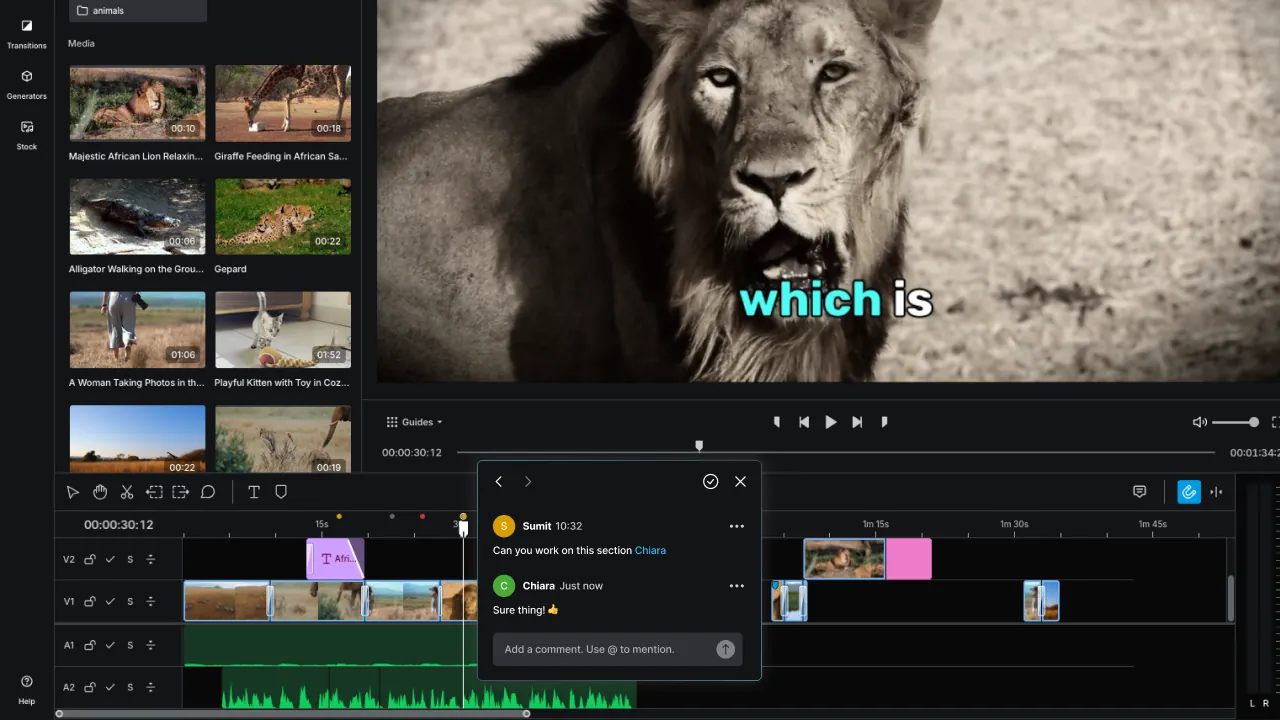
Task: Pick the Text tool in timeline toolbar
Action: [x=254, y=492]
